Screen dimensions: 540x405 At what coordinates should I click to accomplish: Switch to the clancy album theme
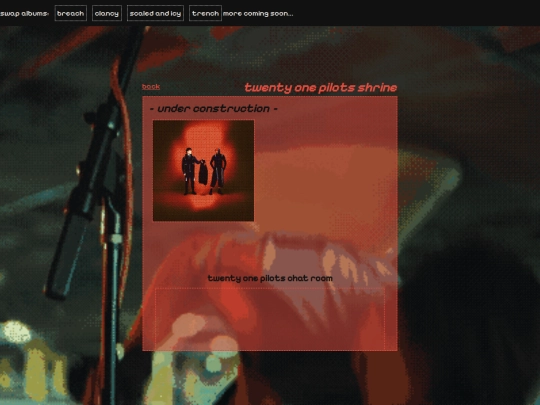click(107, 13)
